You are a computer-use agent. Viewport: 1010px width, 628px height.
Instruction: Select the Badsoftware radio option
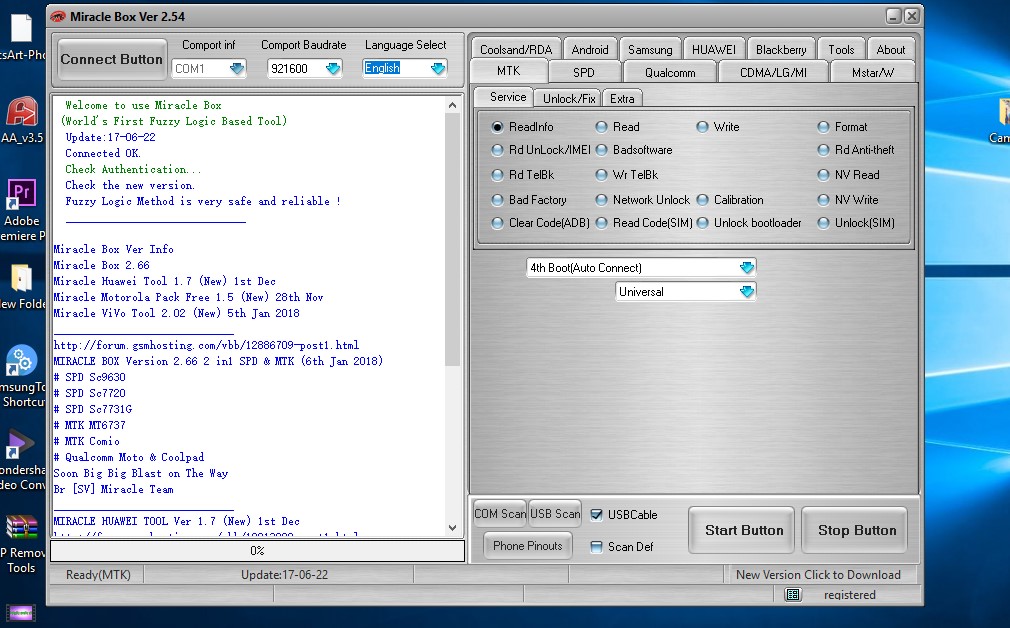click(x=601, y=150)
